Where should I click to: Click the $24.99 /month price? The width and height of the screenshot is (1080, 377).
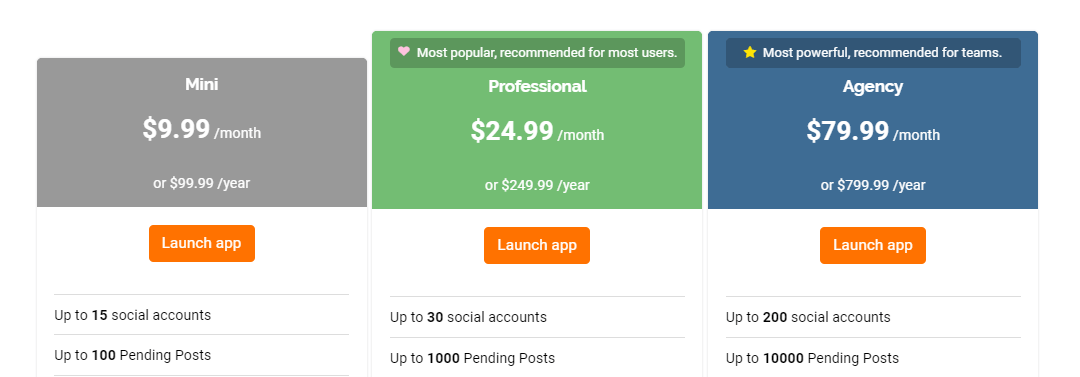click(x=537, y=132)
